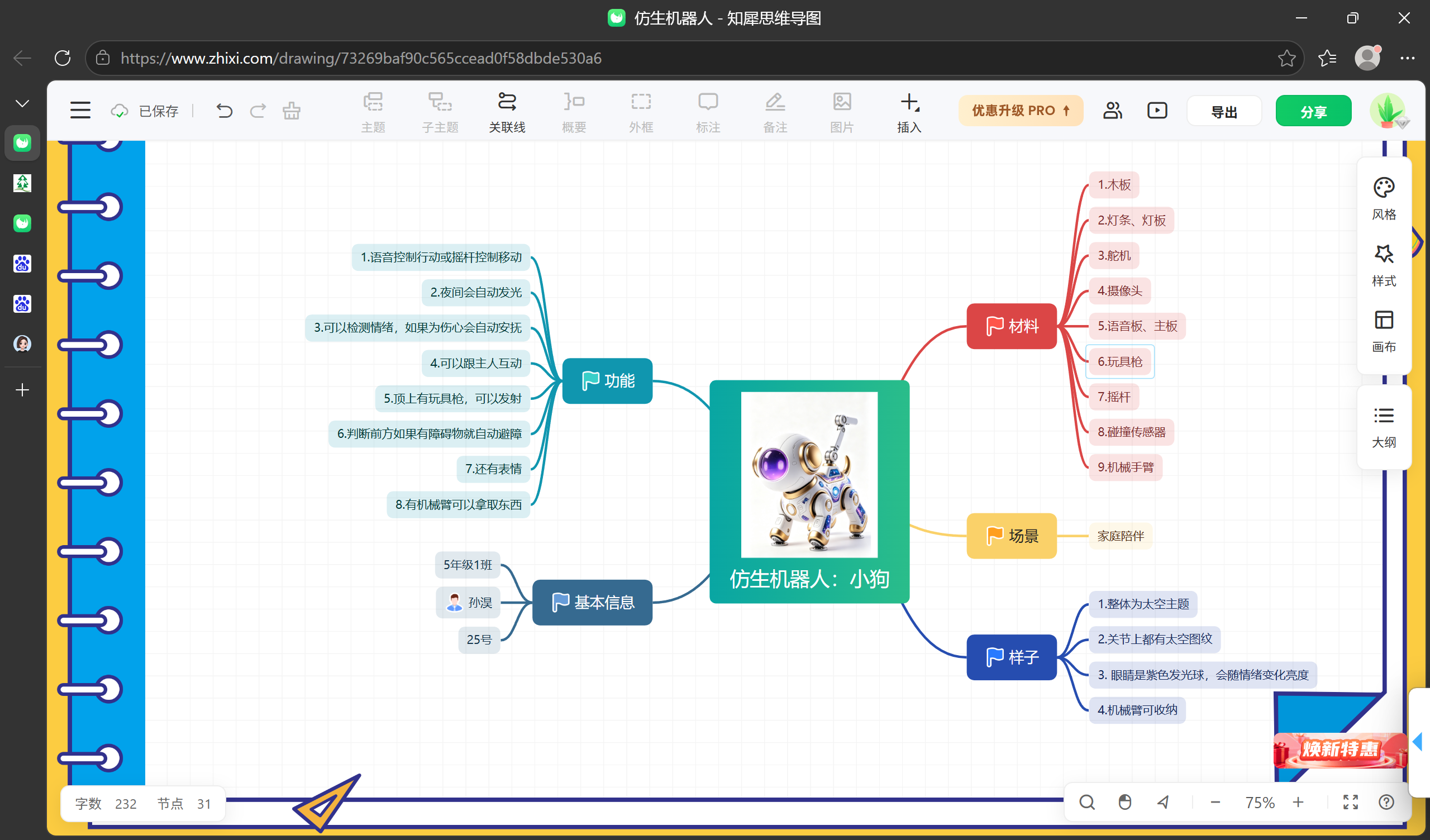Open the 风格 theme style panel
This screenshot has height=840, width=1430.
pos(1384,199)
